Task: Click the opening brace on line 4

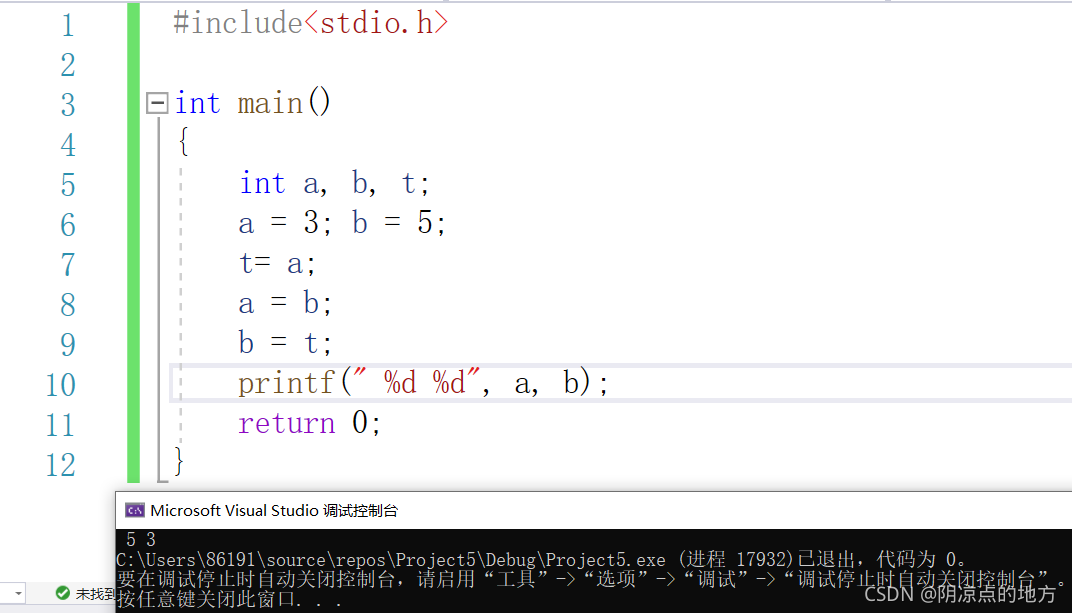Action: tap(183, 142)
